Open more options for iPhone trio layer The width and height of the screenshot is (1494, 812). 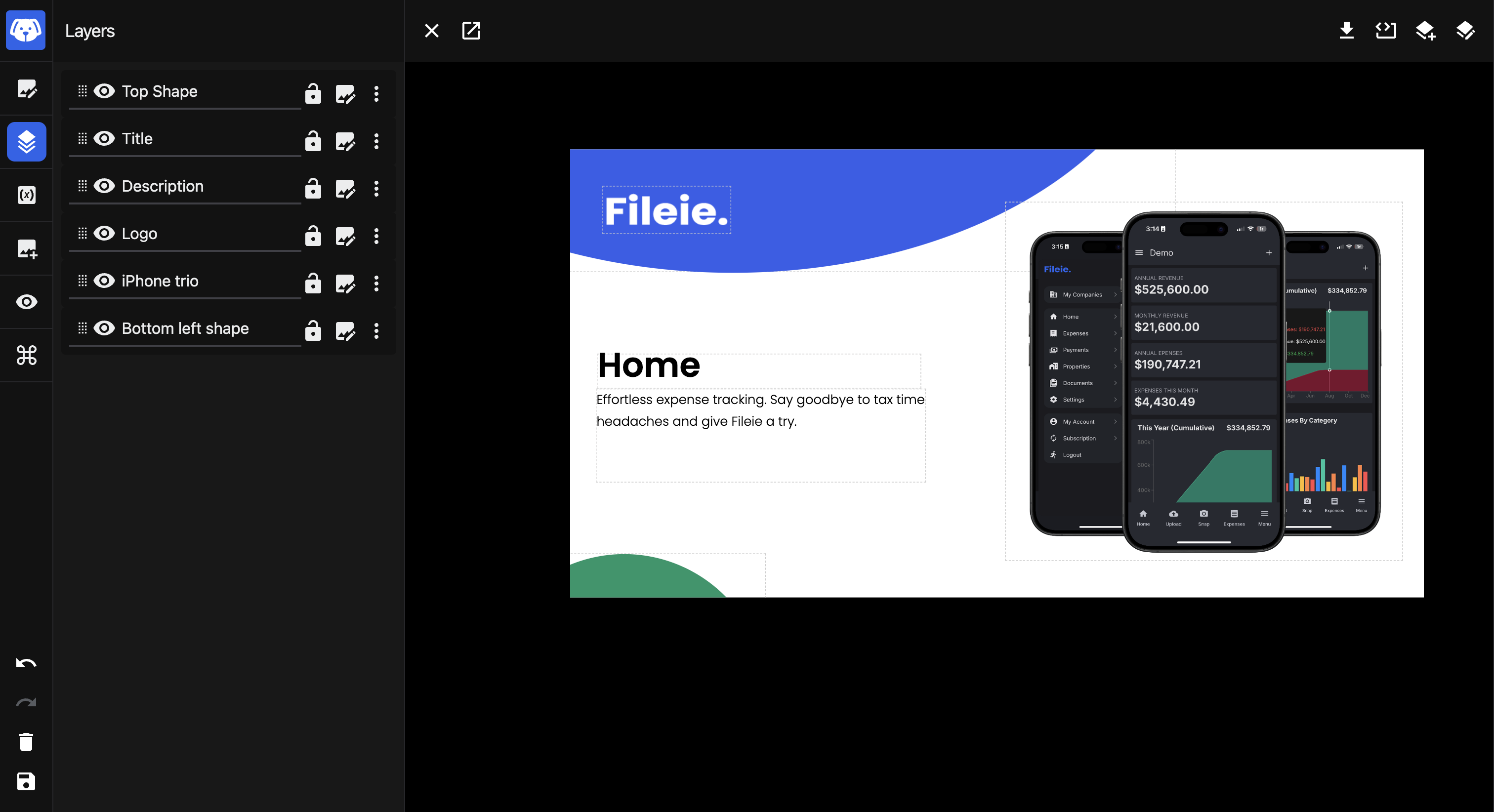(x=376, y=284)
